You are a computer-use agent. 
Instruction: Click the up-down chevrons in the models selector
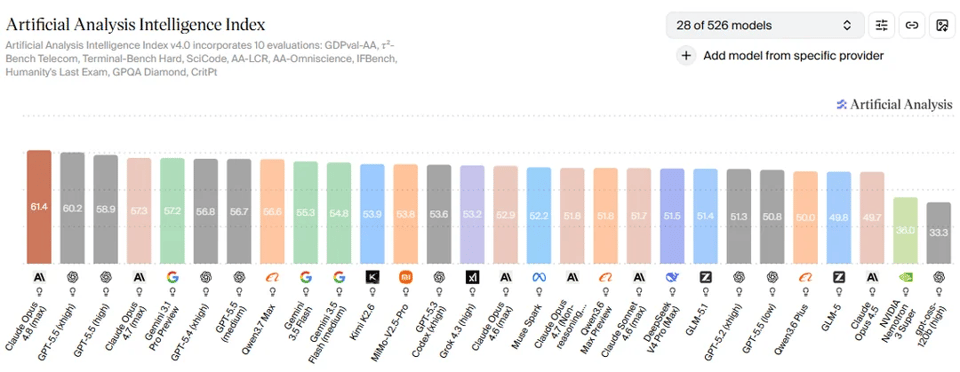pyautogui.click(x=847, y=25)
